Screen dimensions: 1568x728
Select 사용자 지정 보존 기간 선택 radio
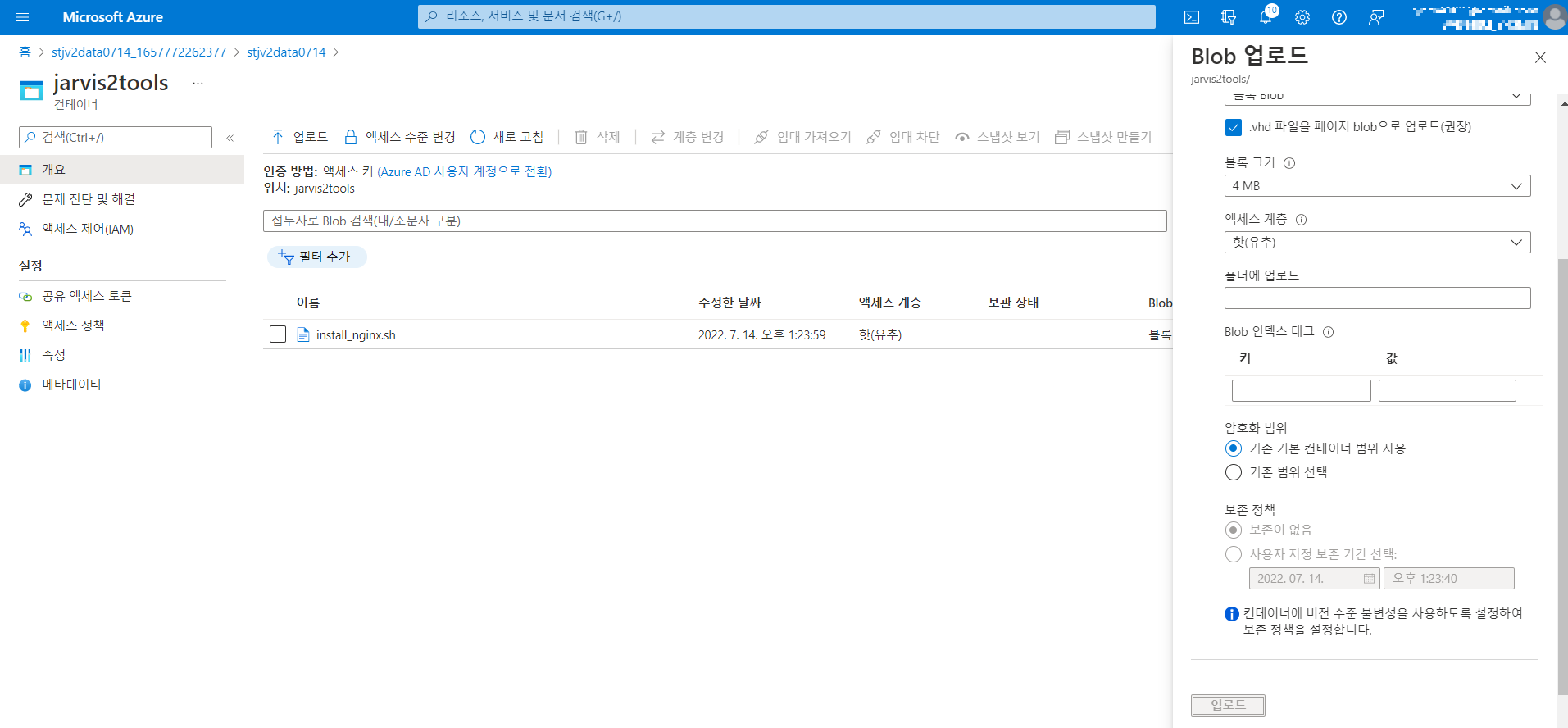(x=1234, y=554)
